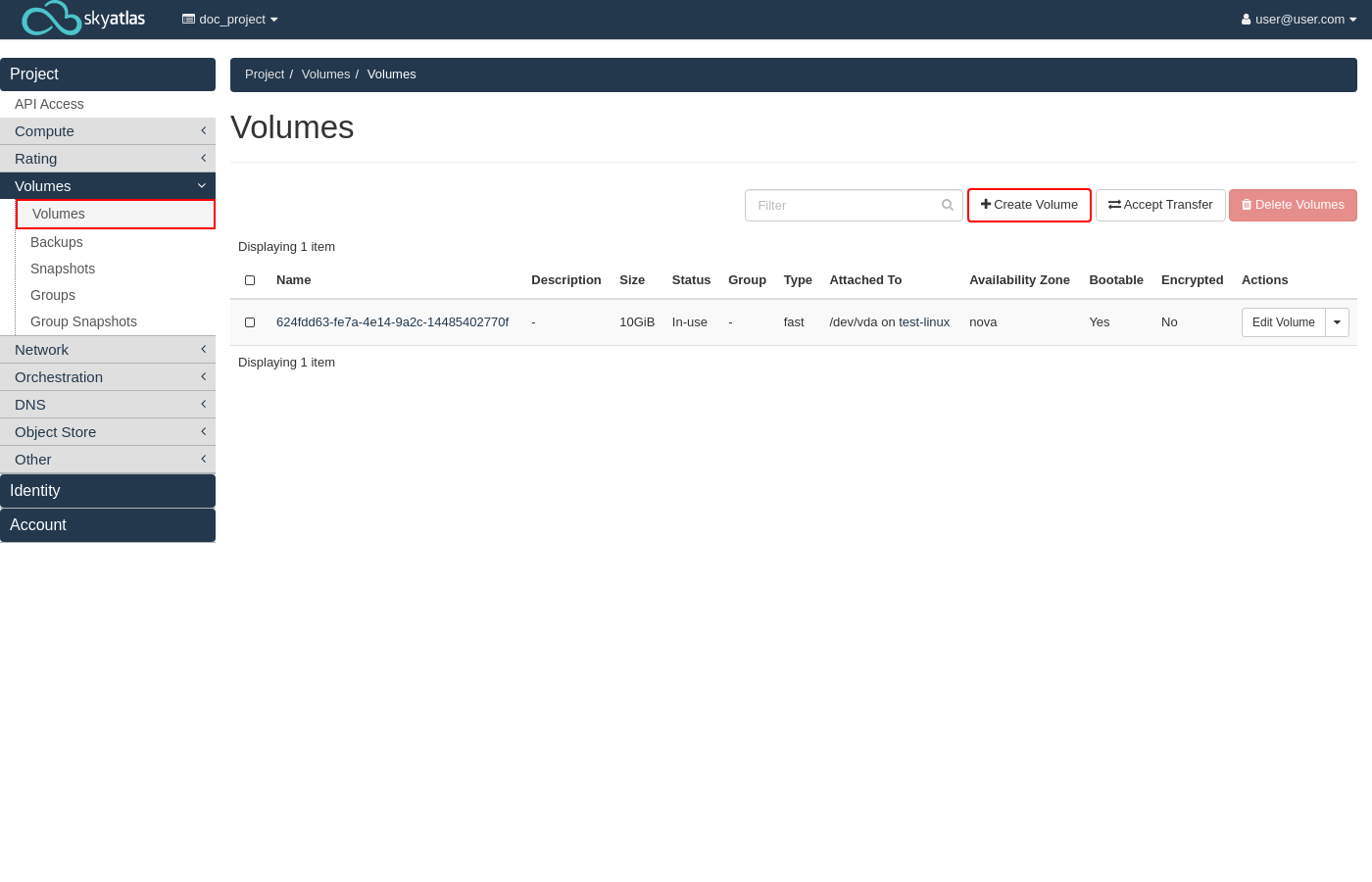Click the Create Volume button
The width and height of the screenshot is (1372, 882).
(1029, 205)
